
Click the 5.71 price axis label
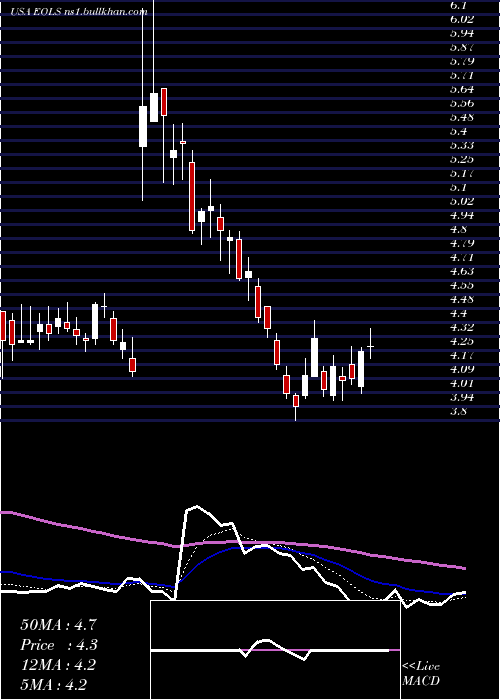462,75
